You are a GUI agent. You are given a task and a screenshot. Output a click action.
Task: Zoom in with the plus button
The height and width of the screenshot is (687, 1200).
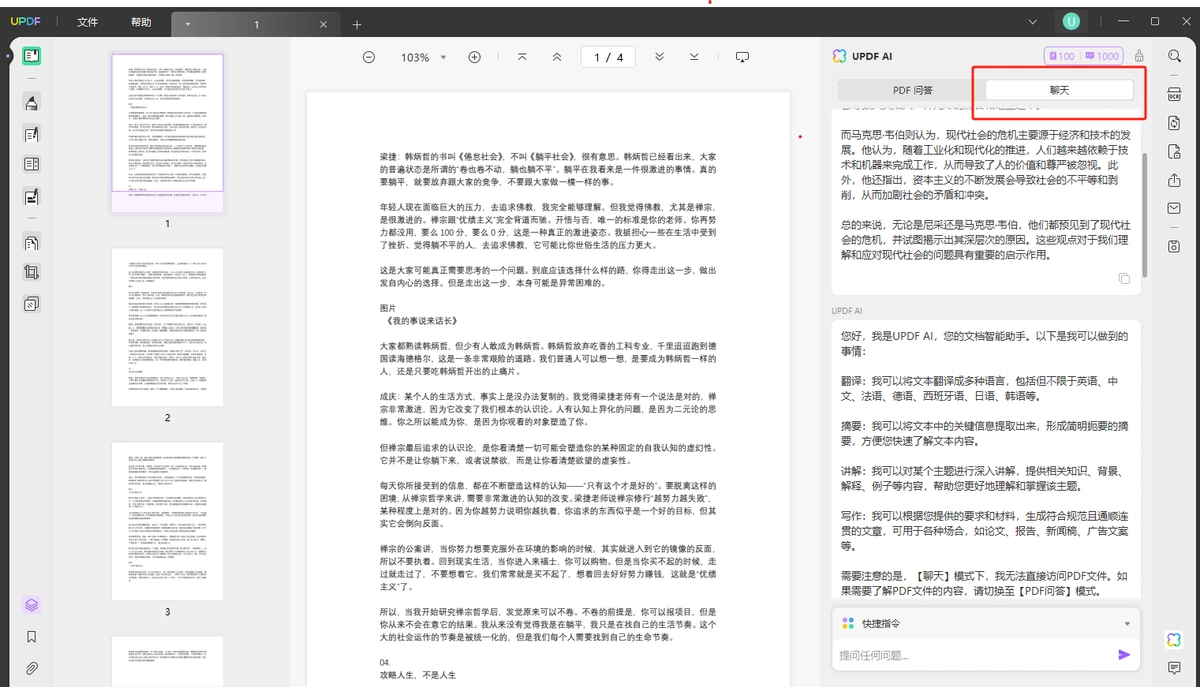pos(475,57)
